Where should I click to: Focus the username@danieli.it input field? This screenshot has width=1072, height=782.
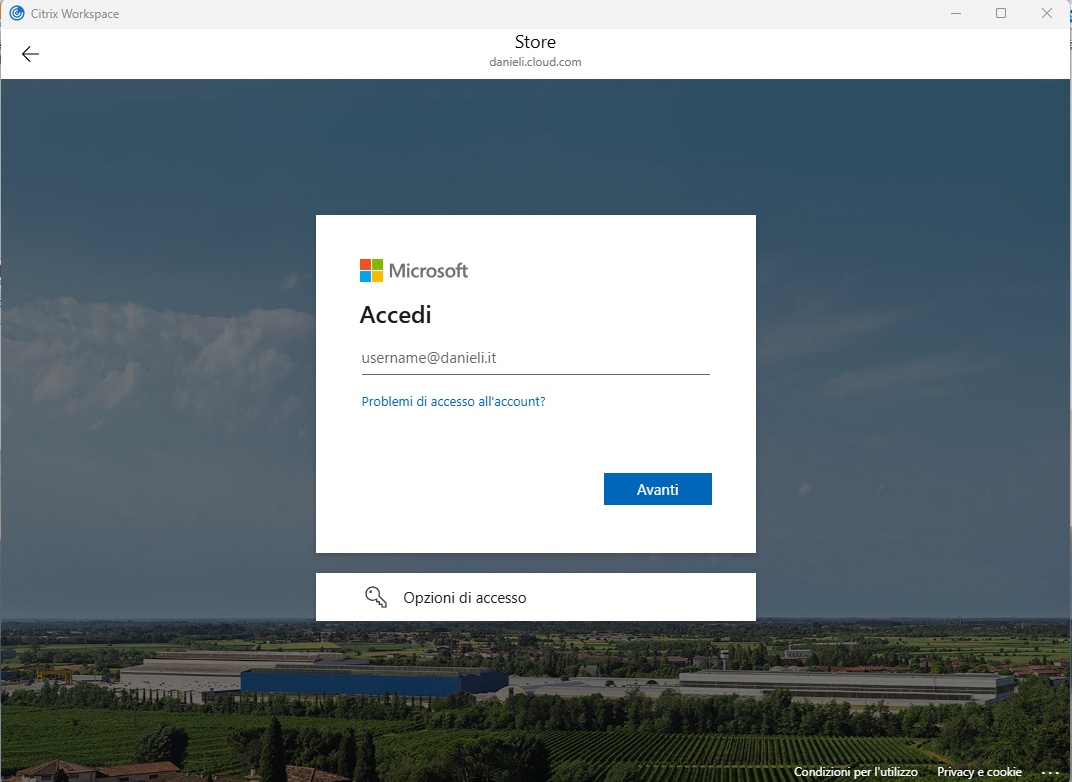point(535,358)
